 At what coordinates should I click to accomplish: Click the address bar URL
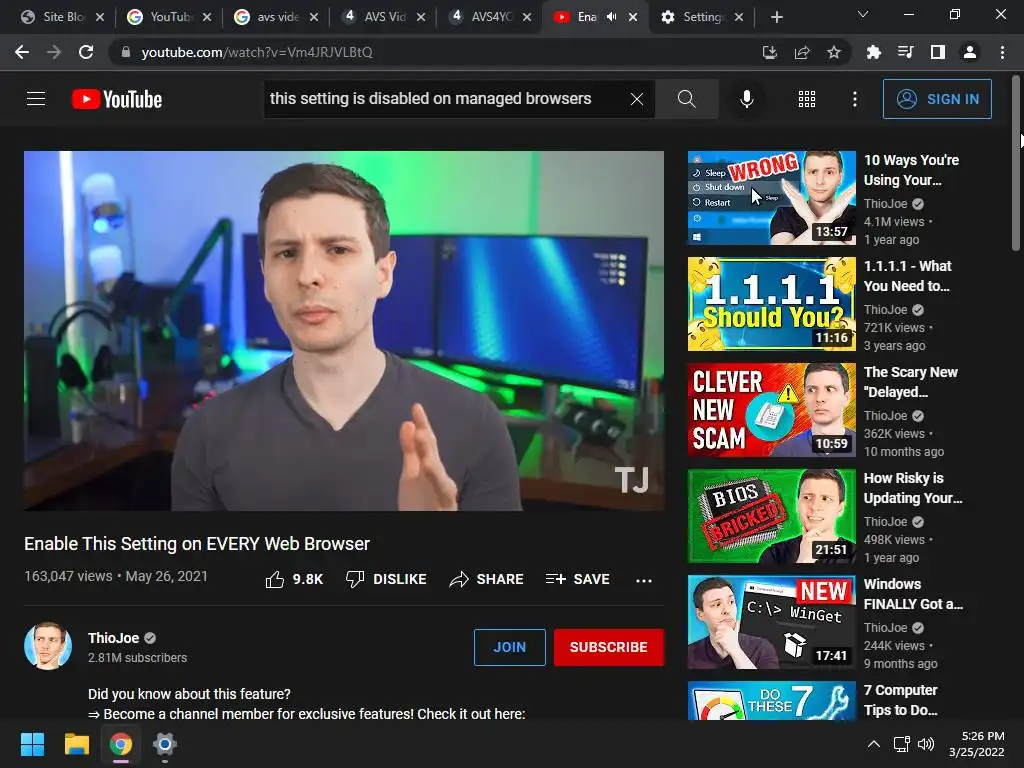coord(257,52)
